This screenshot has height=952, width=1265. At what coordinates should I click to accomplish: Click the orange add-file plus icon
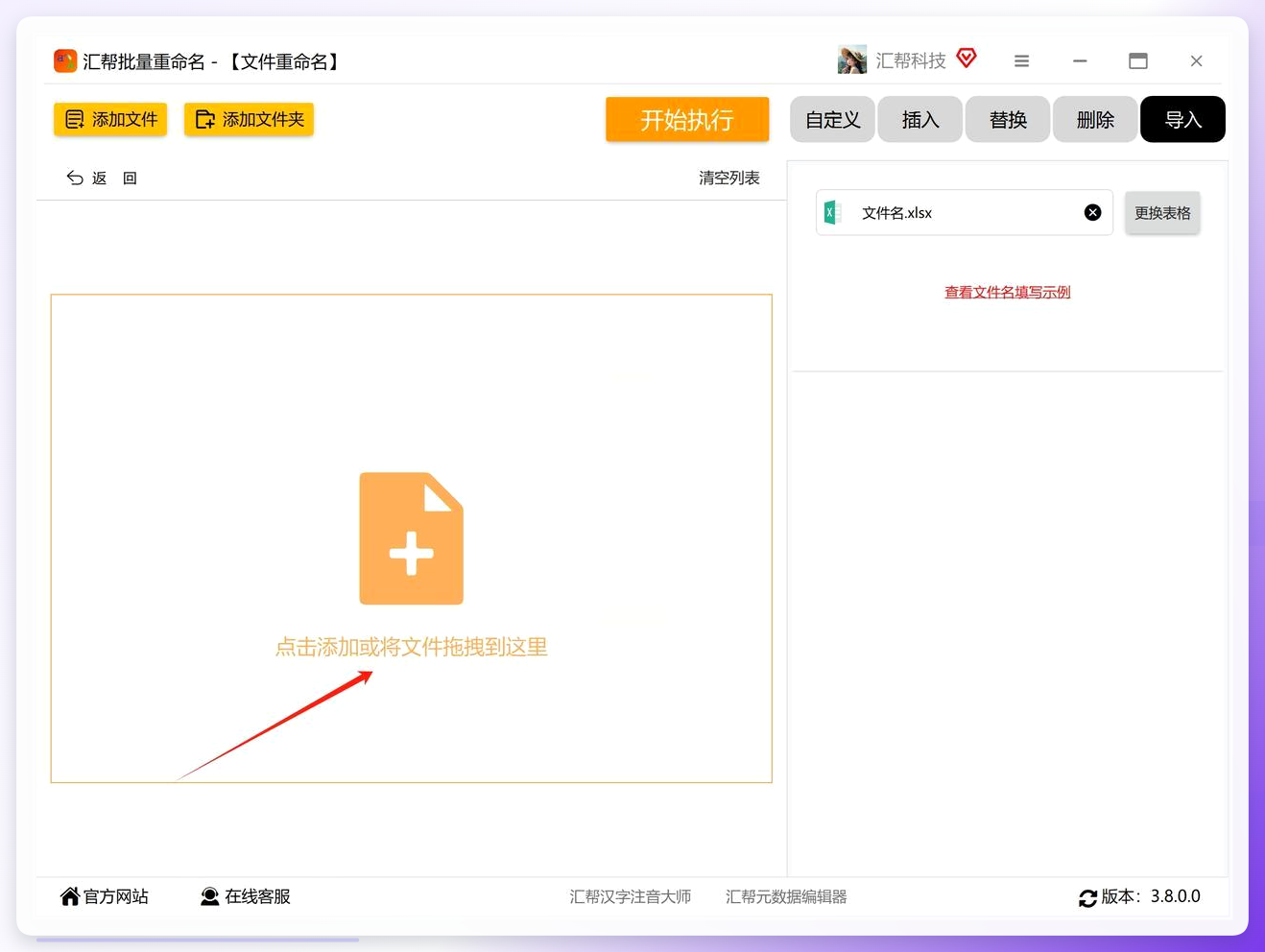(412, 538)
